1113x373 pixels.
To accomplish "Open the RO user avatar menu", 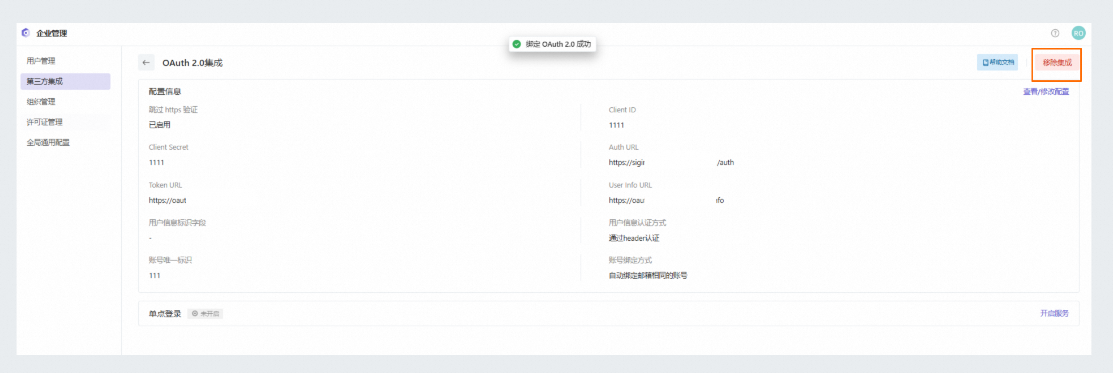I will (1078, 33).
